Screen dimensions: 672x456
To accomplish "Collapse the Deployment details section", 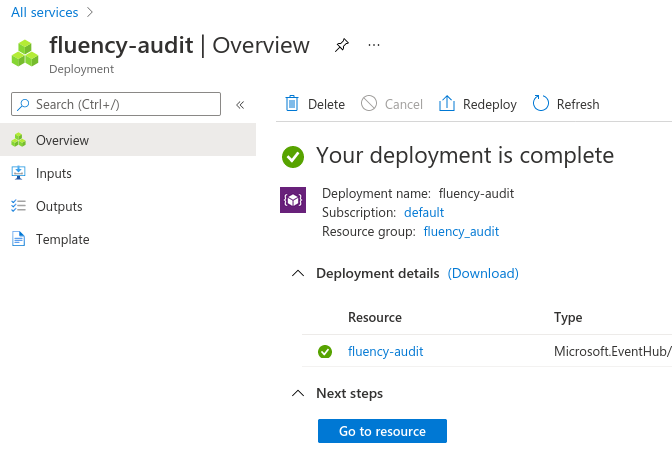I will pyautogui.click(x=298, y=273).
